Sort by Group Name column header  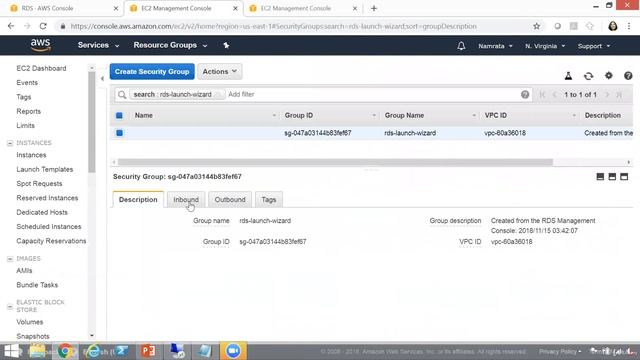coord(430,116)
